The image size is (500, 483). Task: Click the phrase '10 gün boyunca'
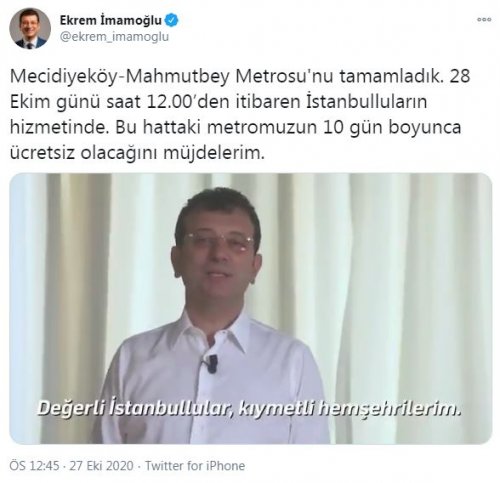[x=392, y=128]
